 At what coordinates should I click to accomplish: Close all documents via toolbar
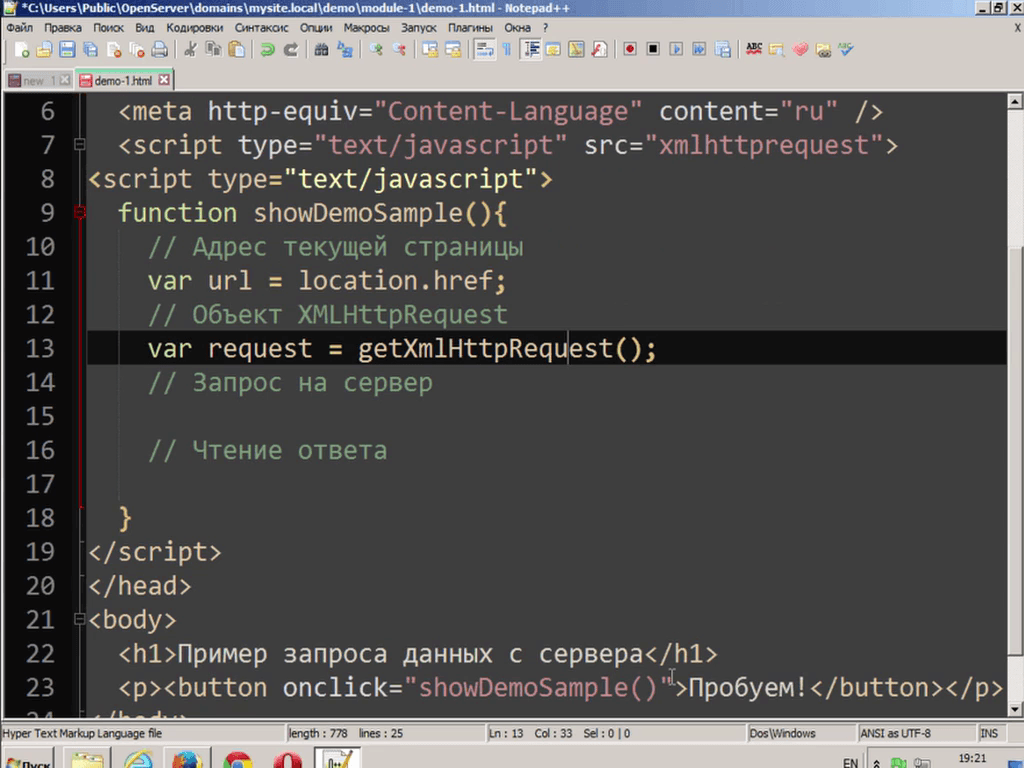coord(136,50)
